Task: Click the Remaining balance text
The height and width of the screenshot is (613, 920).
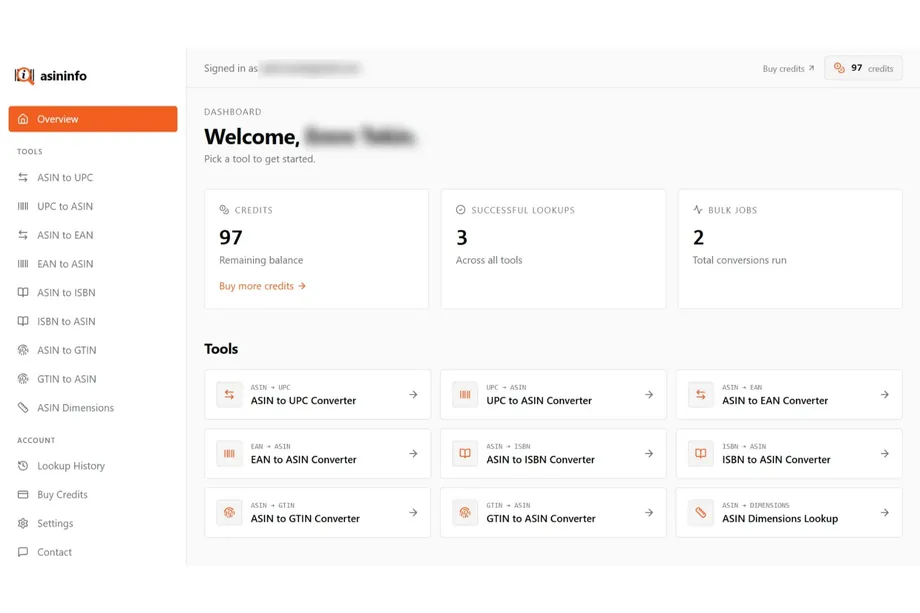Action: [x=261, y=260]
